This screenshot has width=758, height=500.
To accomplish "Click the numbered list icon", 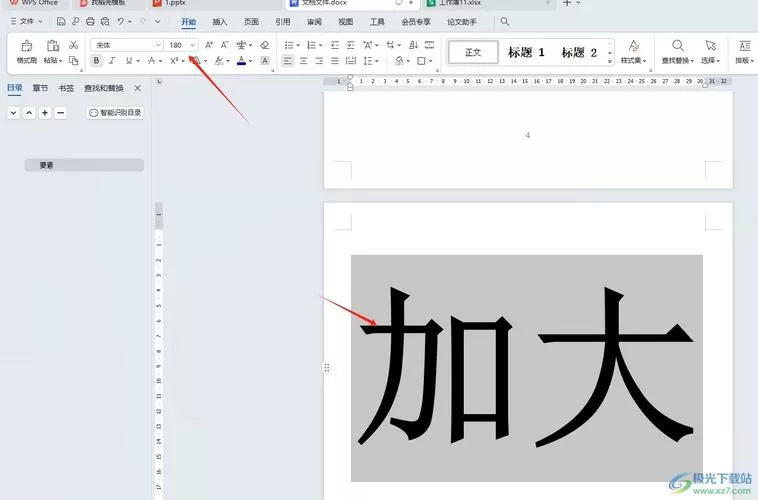I will [312, 45].
